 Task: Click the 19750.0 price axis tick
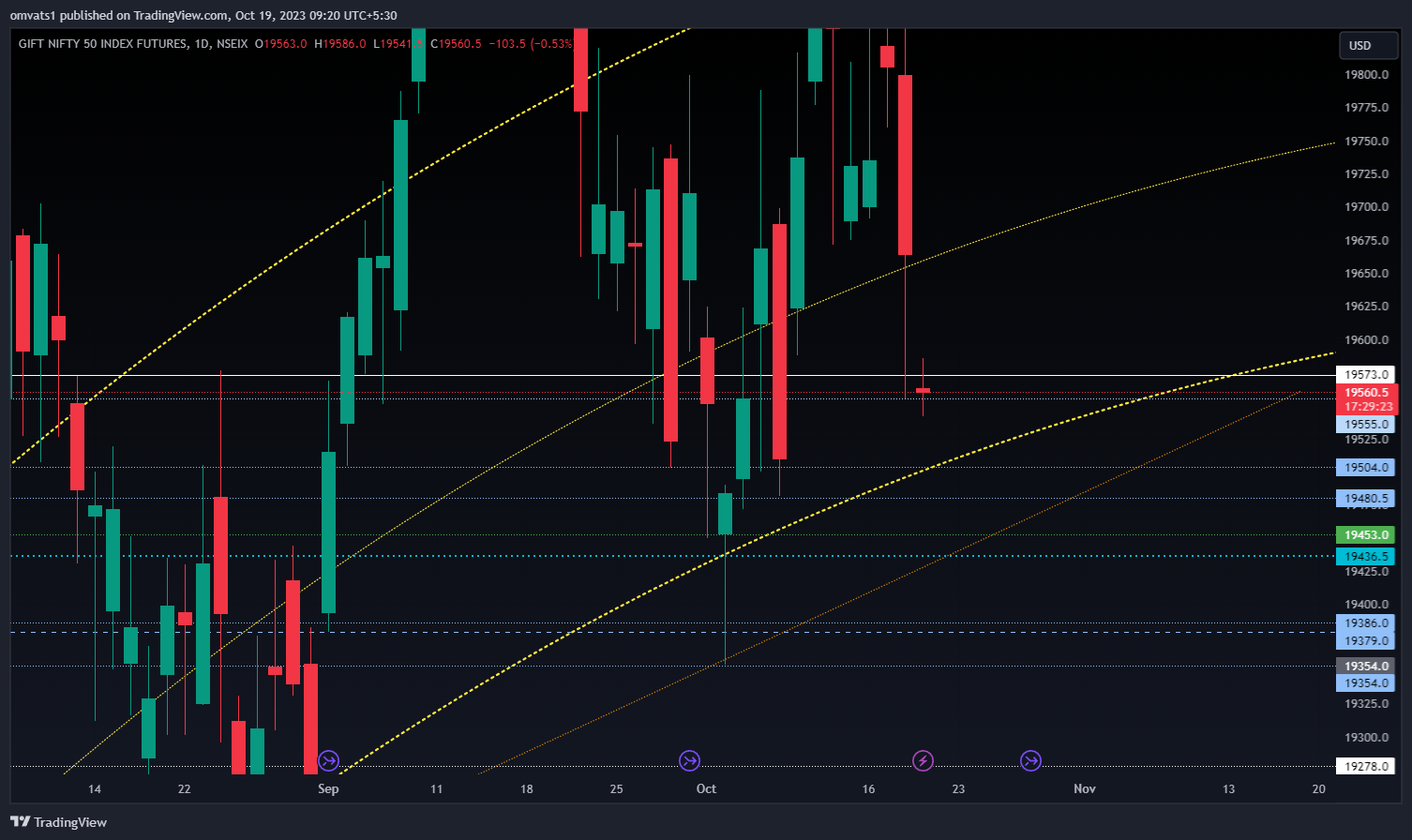coord(1366,142)
